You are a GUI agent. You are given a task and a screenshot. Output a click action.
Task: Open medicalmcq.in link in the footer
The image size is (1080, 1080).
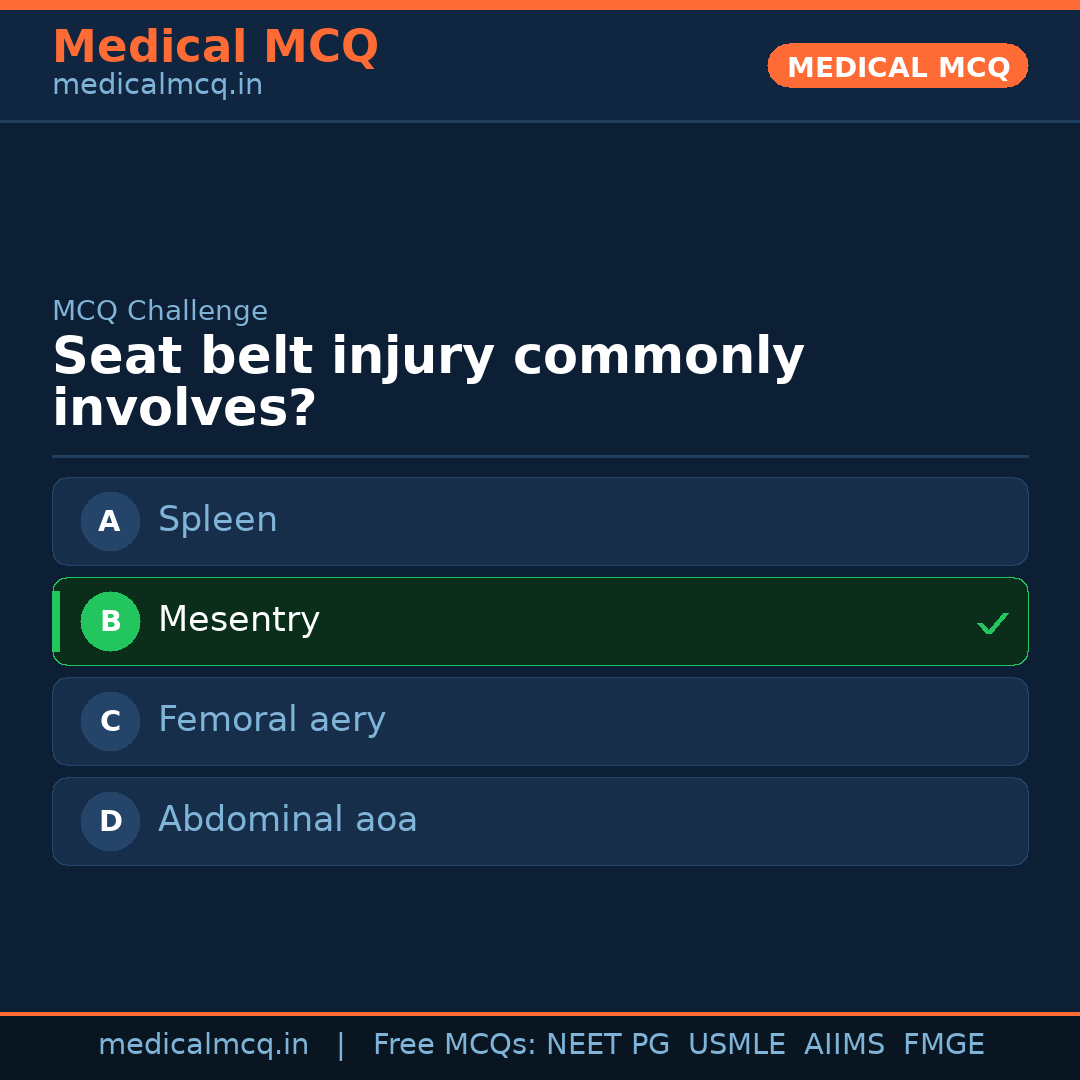click(203, 1045)
